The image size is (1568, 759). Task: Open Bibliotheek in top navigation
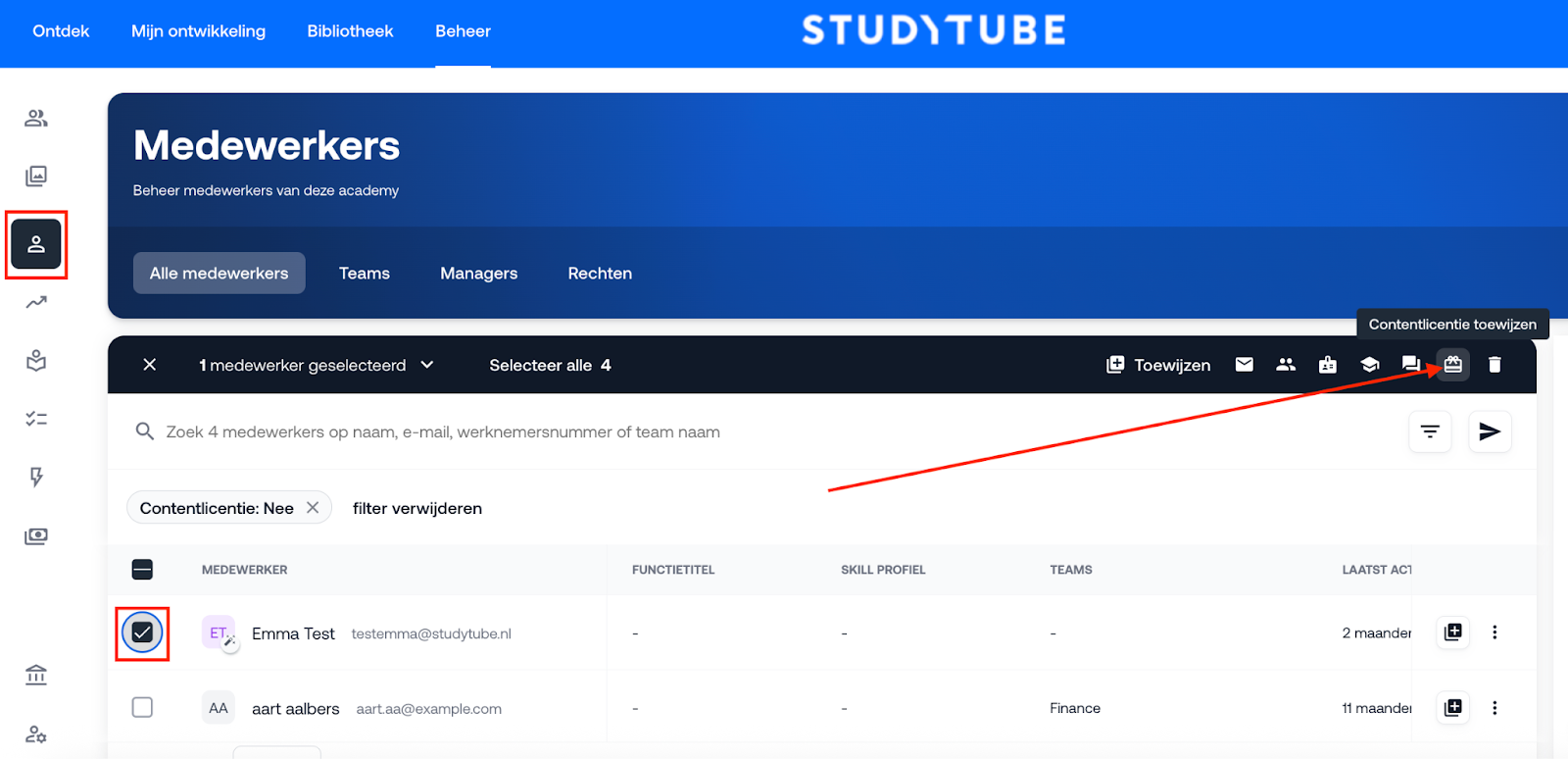[350, 31]
